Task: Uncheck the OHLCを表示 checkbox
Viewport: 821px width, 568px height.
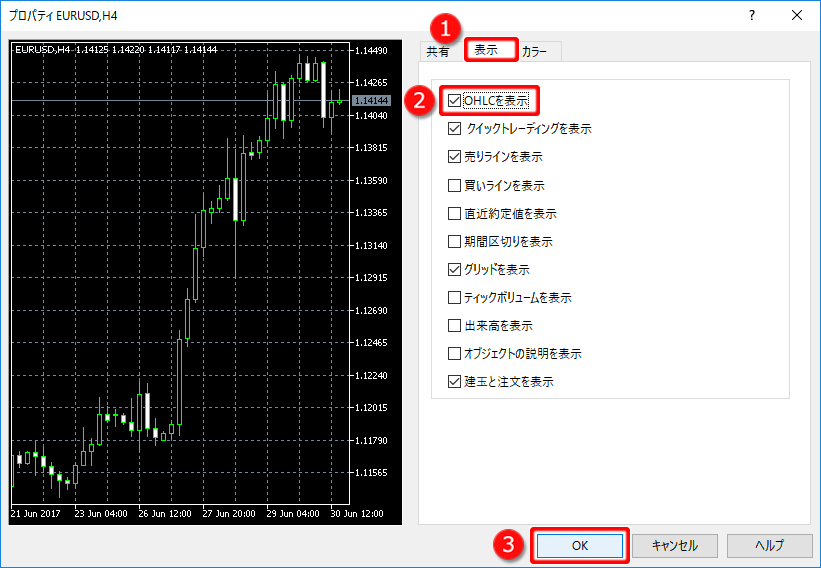Action: click(x=456, y=101)
